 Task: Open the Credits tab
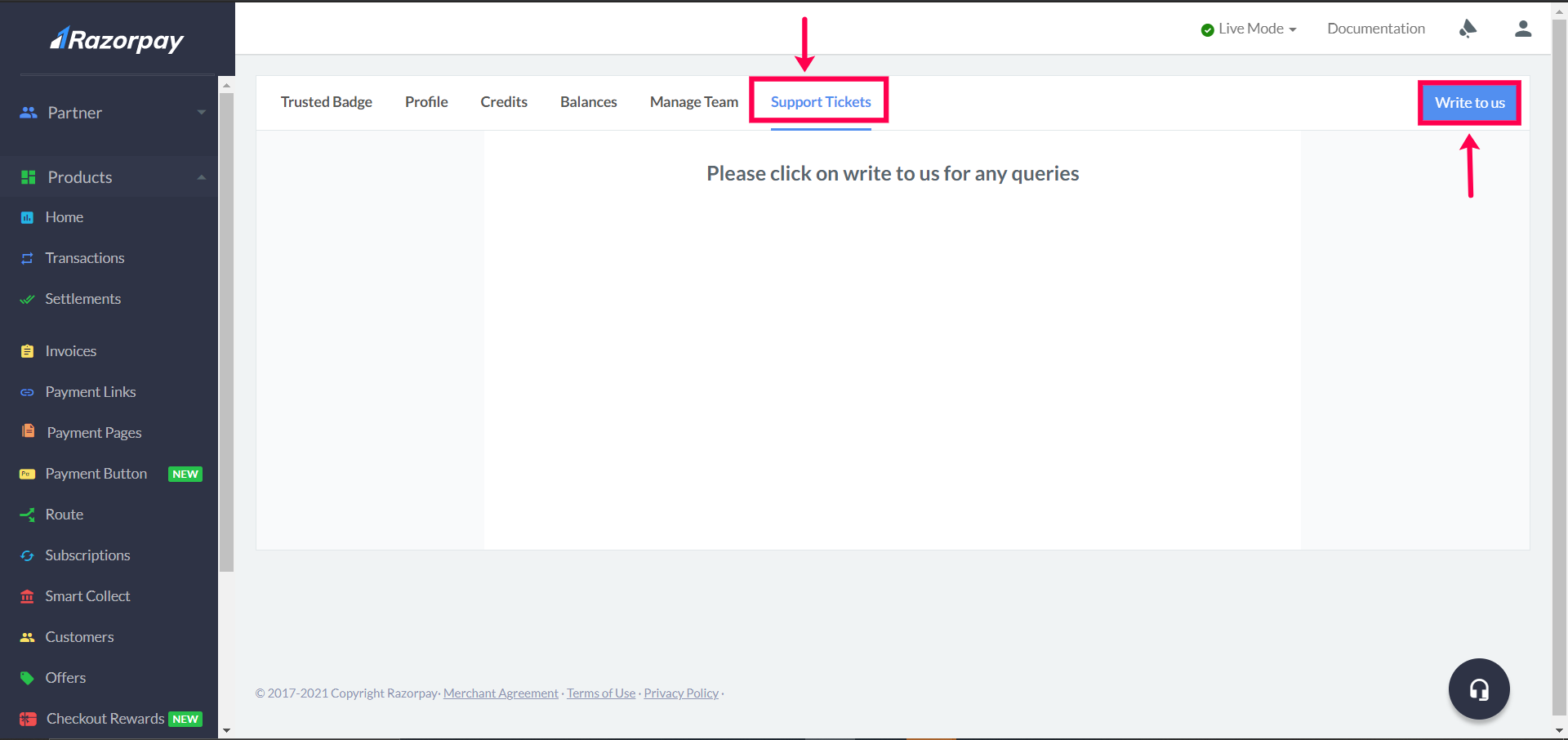504,102
